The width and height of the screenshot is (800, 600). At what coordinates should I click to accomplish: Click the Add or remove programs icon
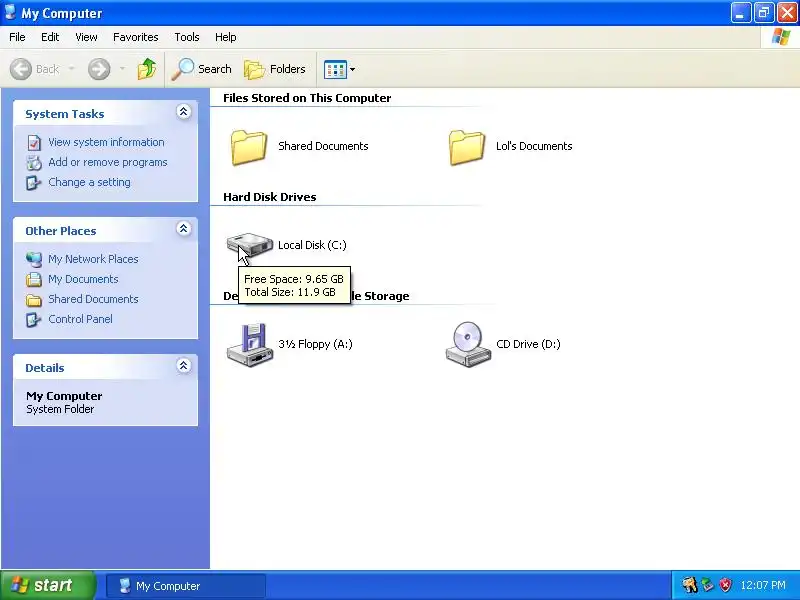pos(34,163)
